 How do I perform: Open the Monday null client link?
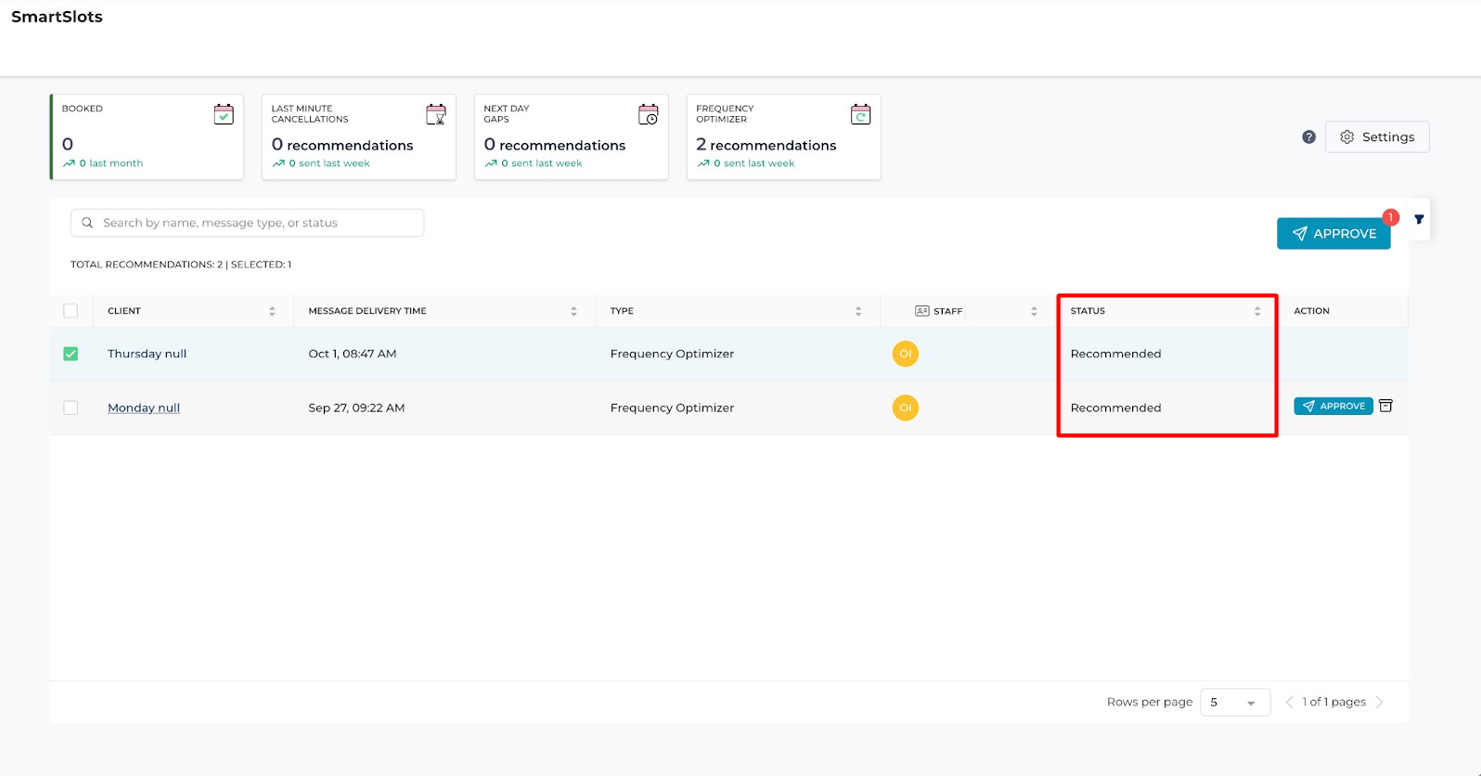144,408
